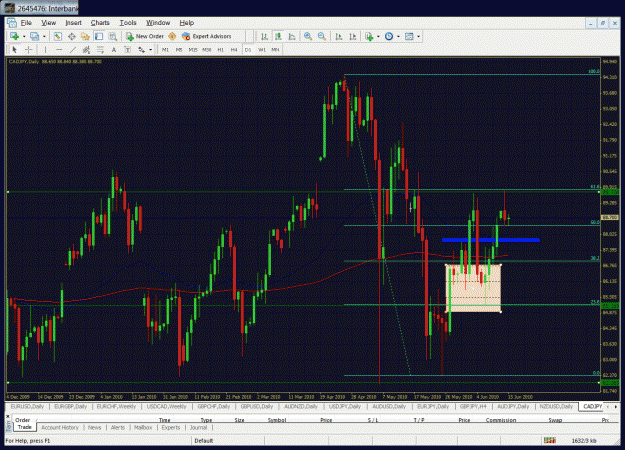The height and width of the screenshot is (450, 625).
Task: Switch timeframe to M1
Action: coord(165,49)
